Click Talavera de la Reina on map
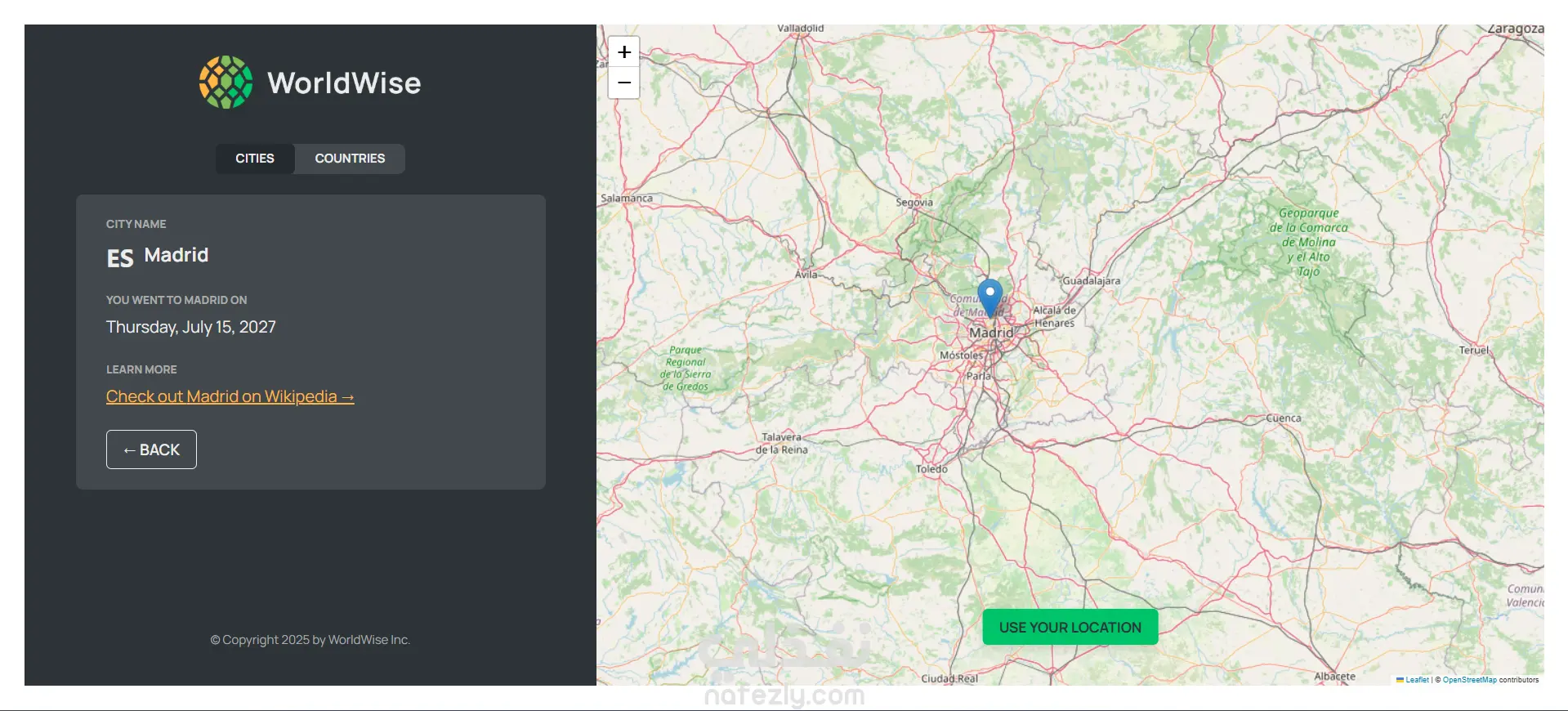The width and height of the screenshot is (1568, 711). coord(781,443)
